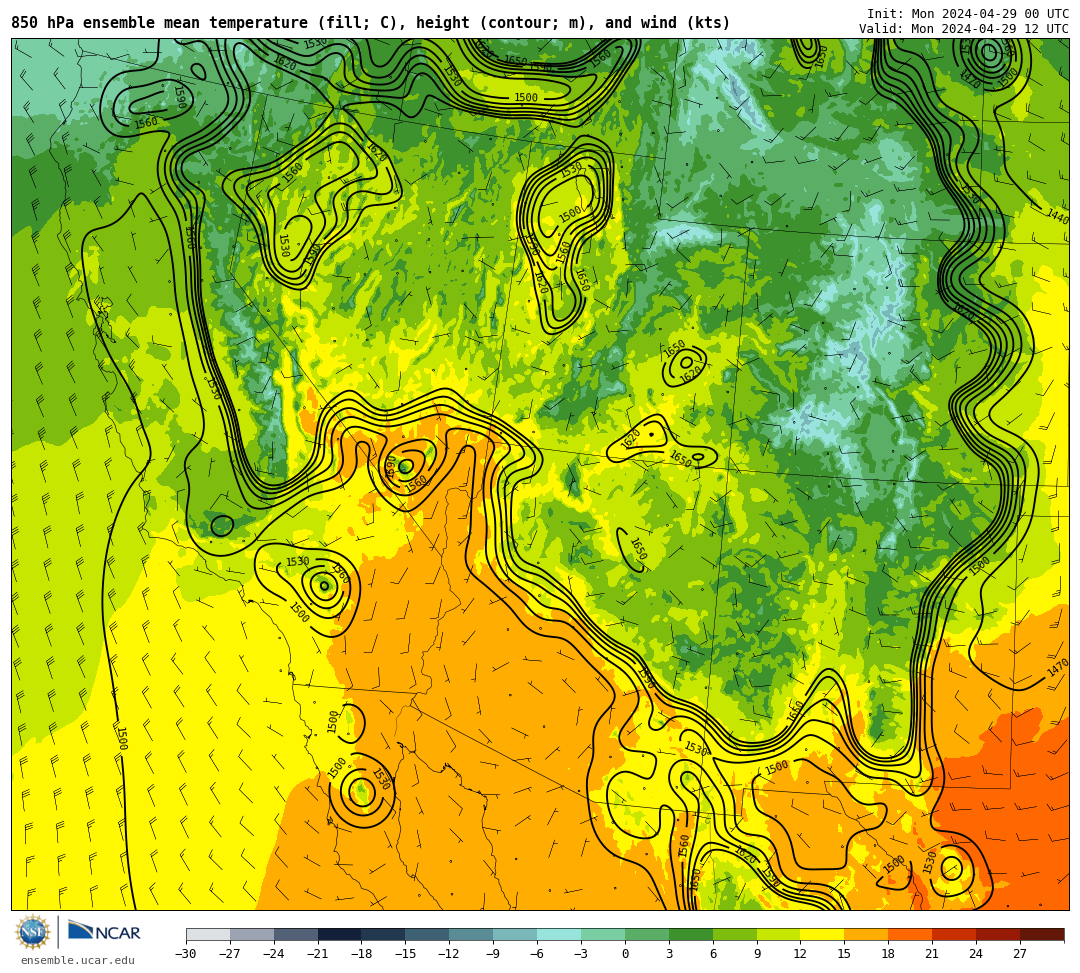Click the −21 colorbar tick label
The image size is (1080, 973).
coord(318,954)
